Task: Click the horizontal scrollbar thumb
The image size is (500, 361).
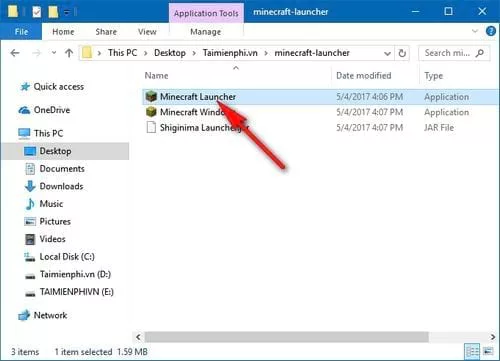Action: click(286, 337)
